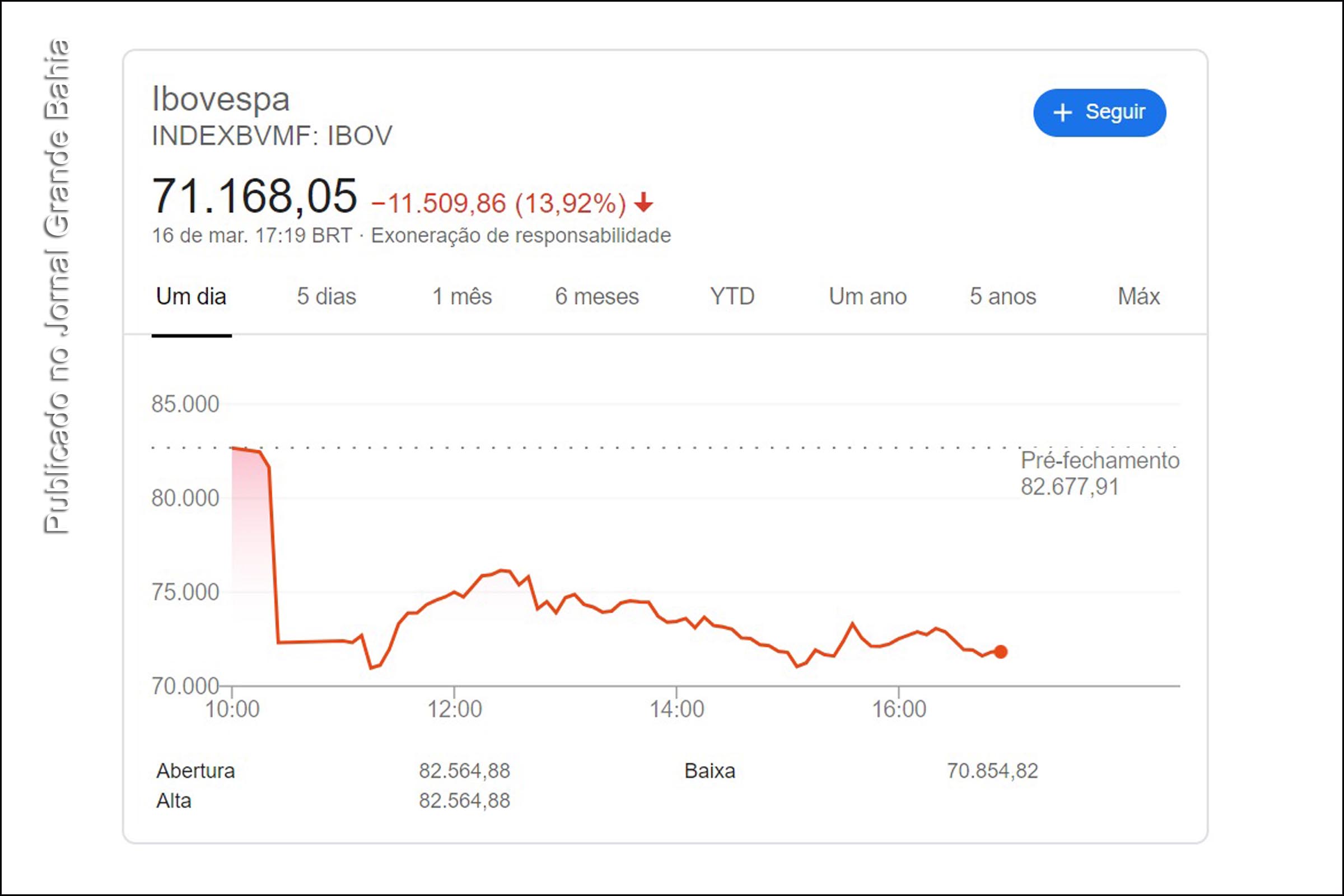Click the Abertura value 82.564,88
The height and width of the screenshot is (896, 1344).
464,771
